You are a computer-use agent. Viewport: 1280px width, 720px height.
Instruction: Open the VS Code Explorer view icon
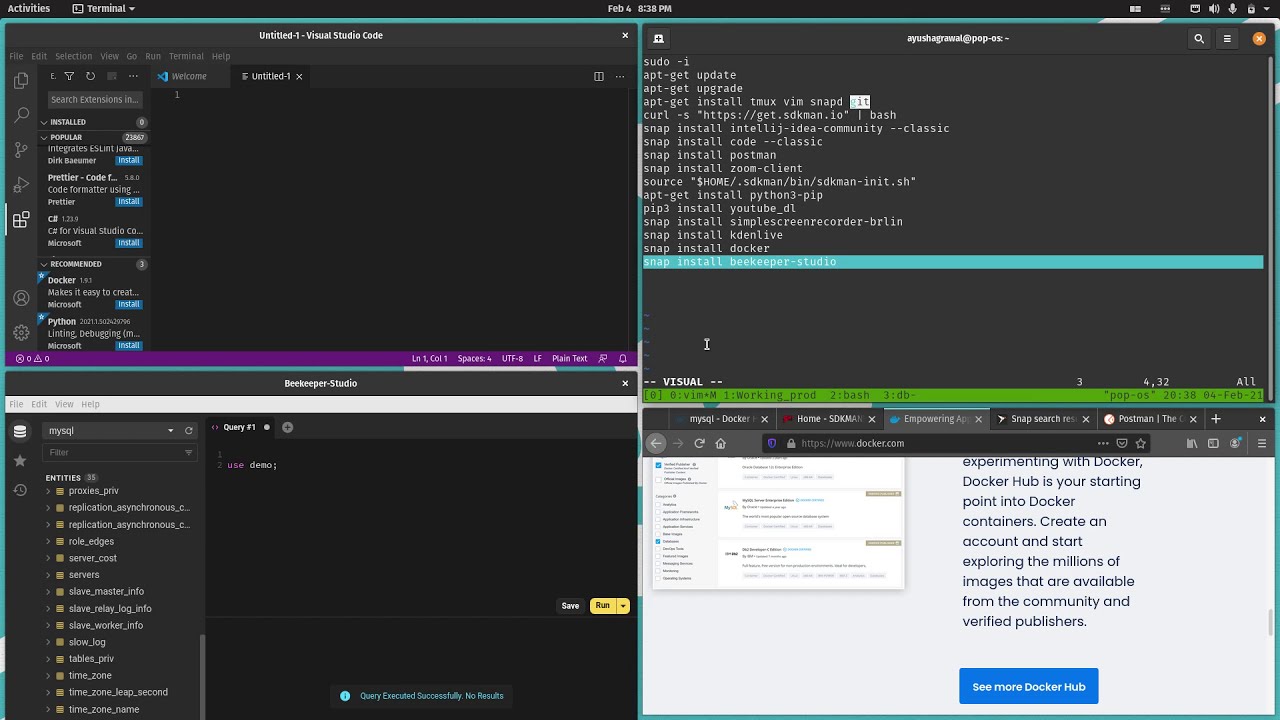pos(21,82)
